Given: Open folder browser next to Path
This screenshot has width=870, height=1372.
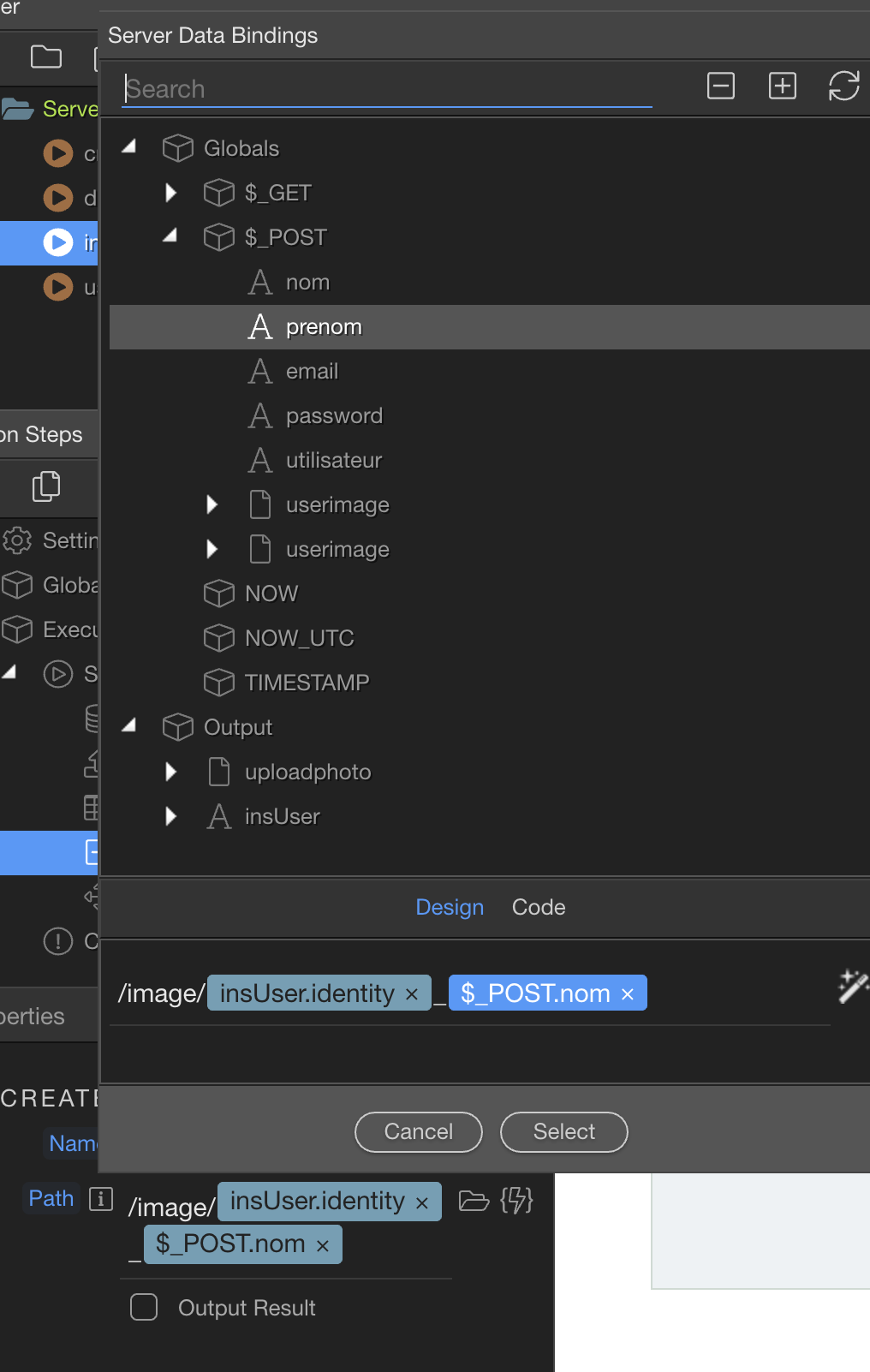Looking at the screenshot, I should tap(474, 1201).
